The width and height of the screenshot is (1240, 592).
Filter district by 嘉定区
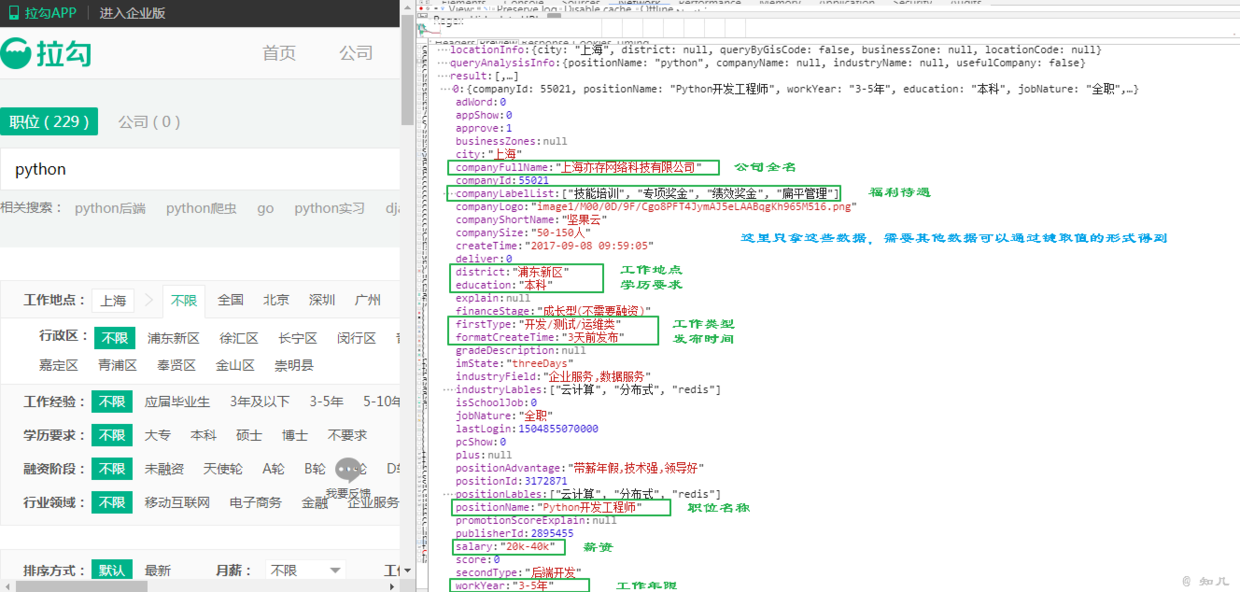(x=59, y=365)
